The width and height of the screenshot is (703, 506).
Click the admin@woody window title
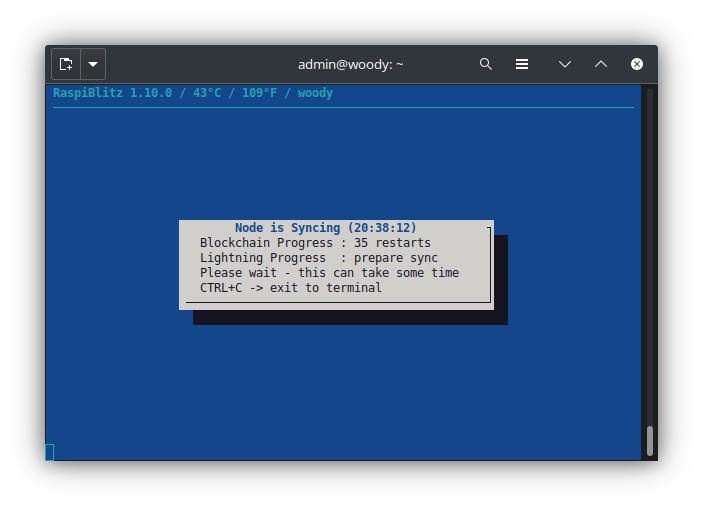tap(350, 64)
